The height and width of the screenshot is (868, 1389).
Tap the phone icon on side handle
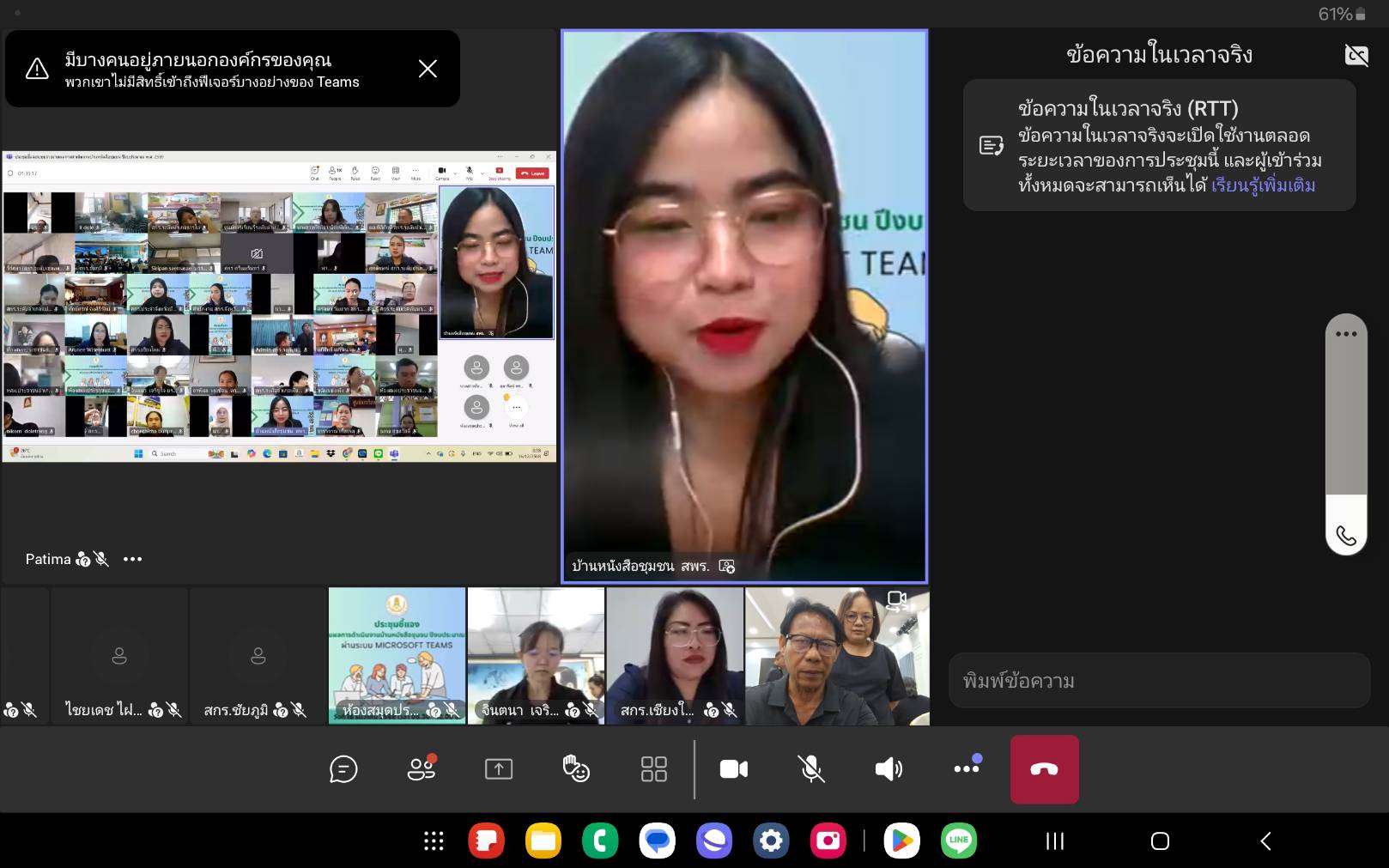pyautogui.click(x=1346, y=536)
